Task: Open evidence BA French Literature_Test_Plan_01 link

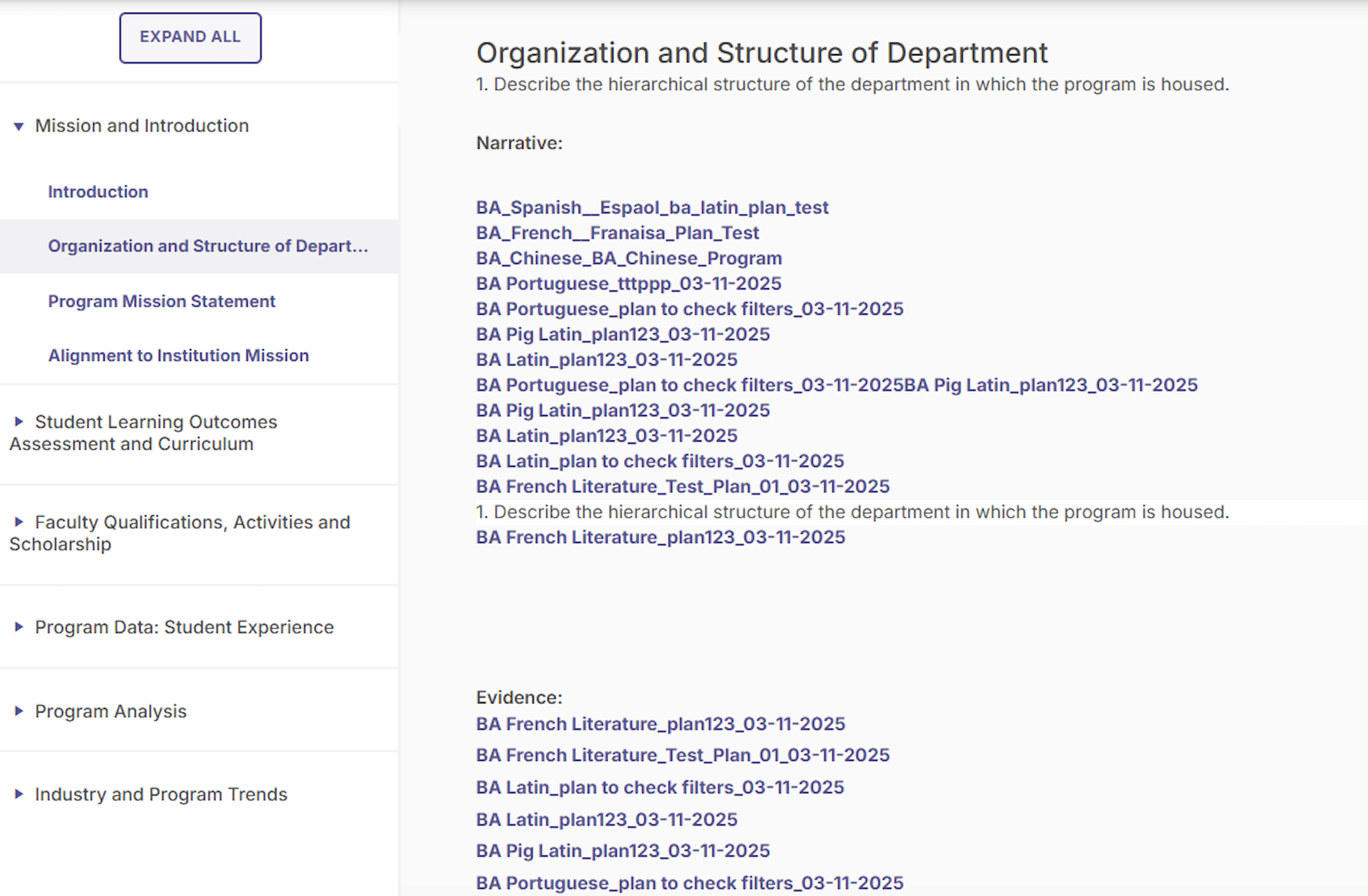Action: (x=683, y=755)
